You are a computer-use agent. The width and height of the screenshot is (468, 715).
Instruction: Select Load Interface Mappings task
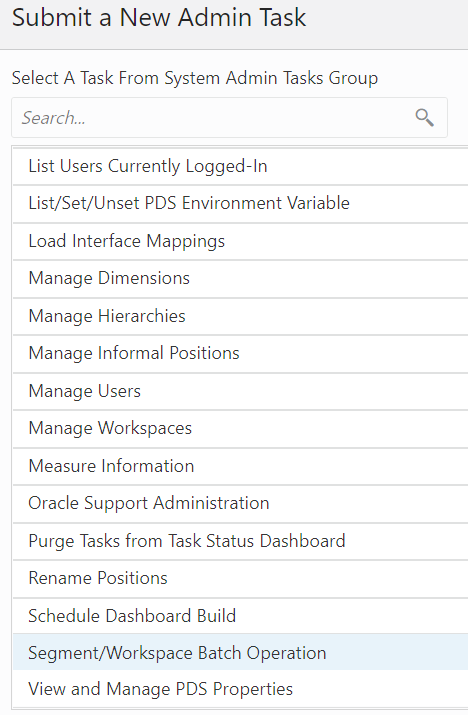click(x=240, y=241)
